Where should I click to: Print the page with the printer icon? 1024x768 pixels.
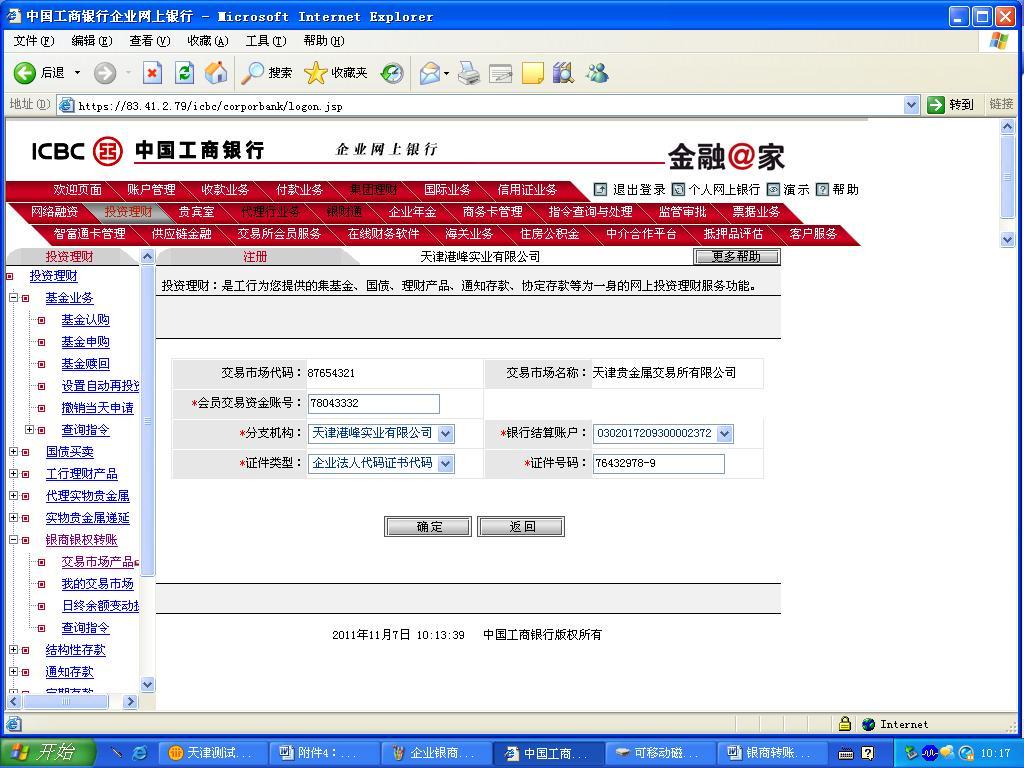[469, 72]
